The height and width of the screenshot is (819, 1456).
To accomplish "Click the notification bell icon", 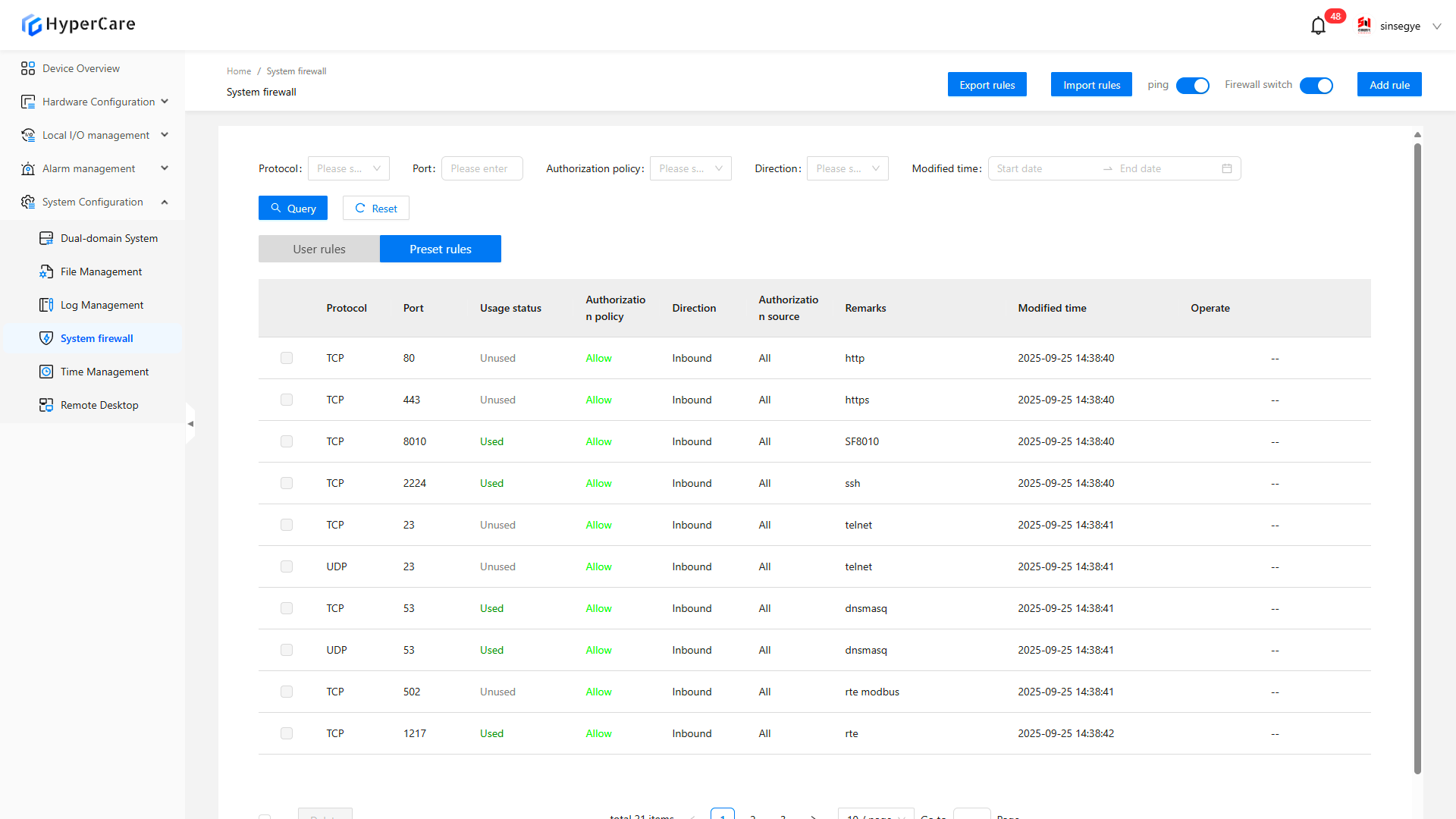I will click(1318, 26).
